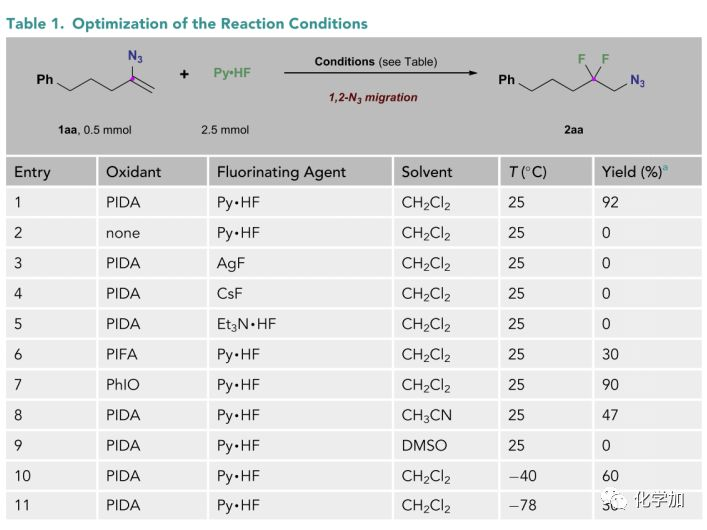
Task: Click the 'Fluorinating Agent' column header
Action: tap(281, 172)
